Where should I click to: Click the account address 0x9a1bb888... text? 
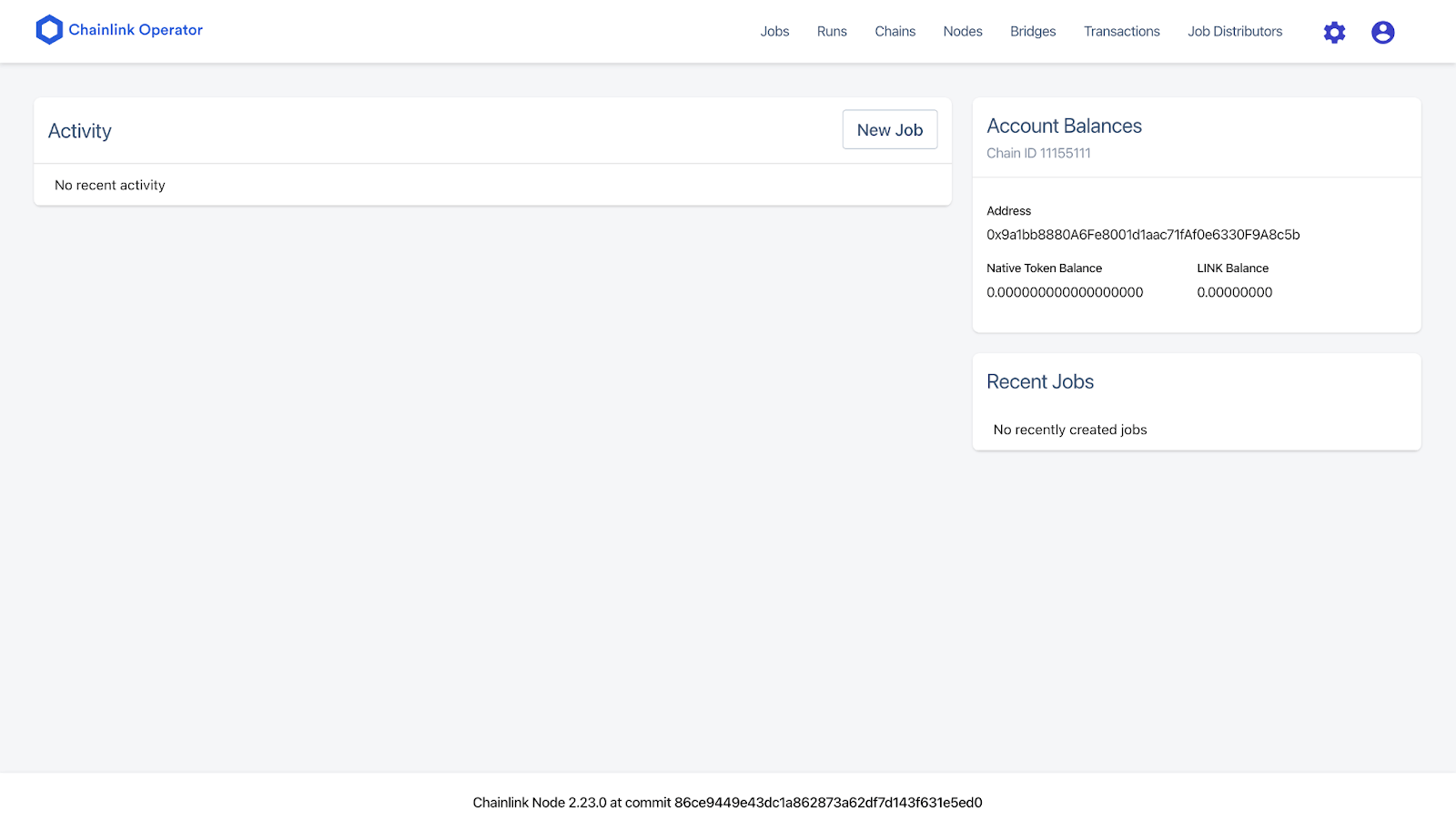pyautogui.click(x=1143, y=235)
